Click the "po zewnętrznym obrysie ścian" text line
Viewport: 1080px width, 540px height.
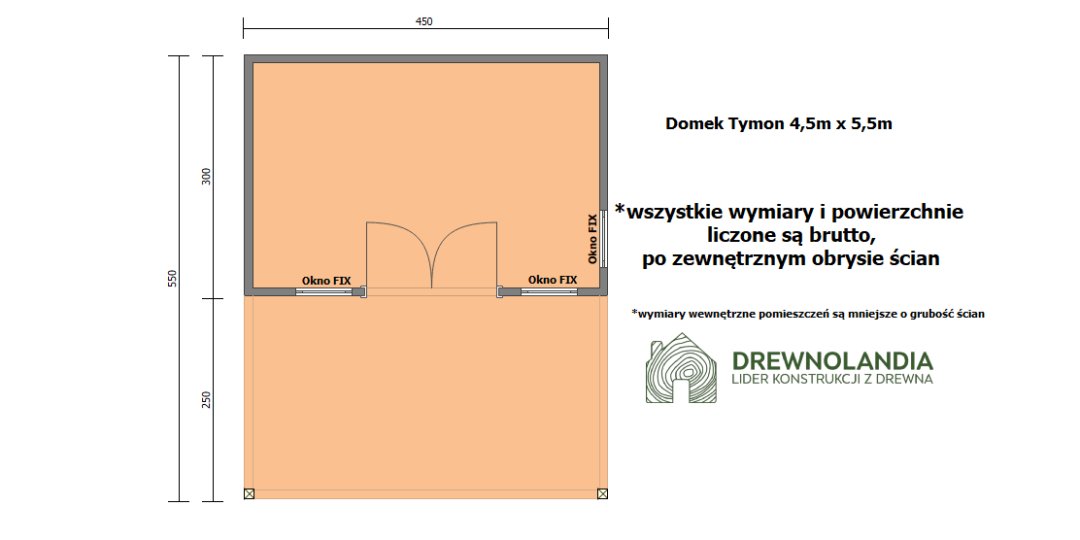(791, 259)
